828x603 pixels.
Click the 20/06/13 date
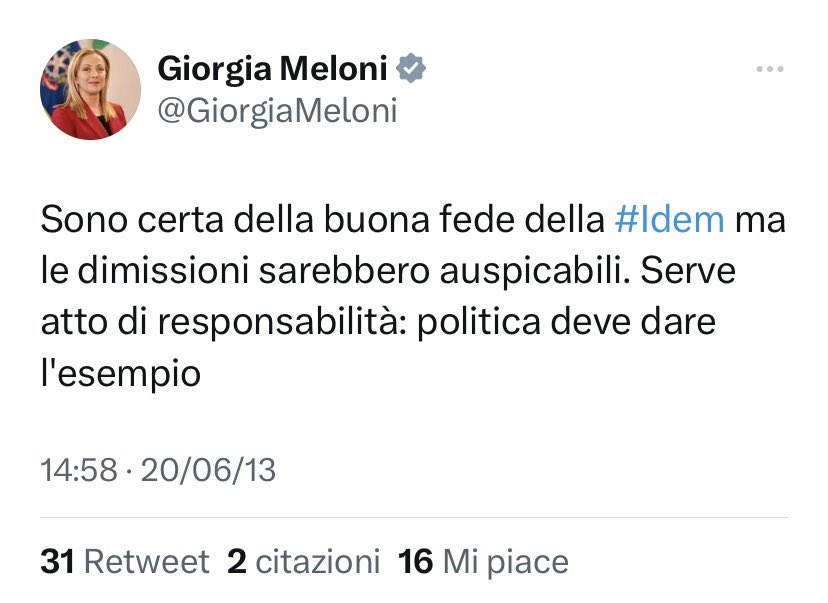(x=208, y=470)
